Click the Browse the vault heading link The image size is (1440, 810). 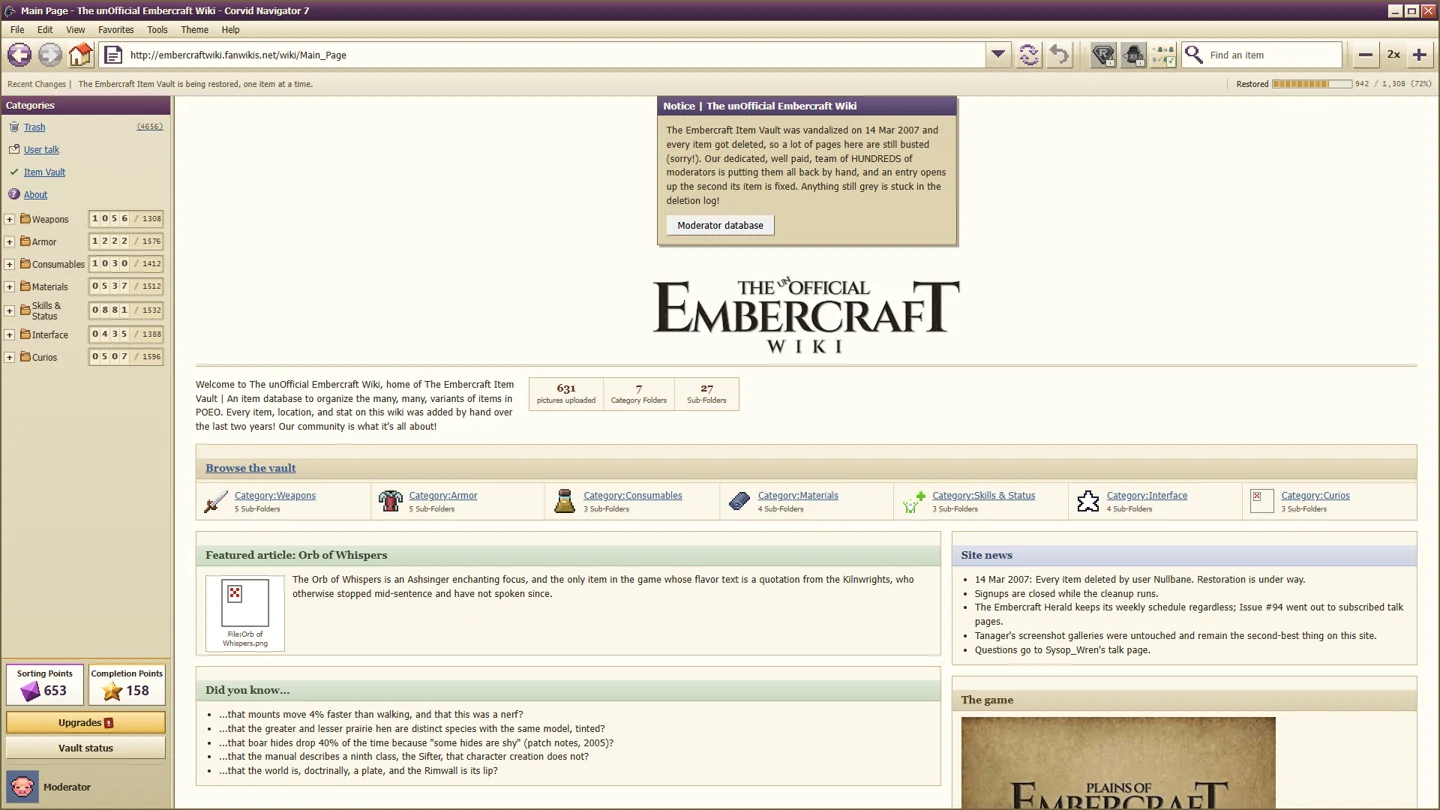[x=250, y=468]
